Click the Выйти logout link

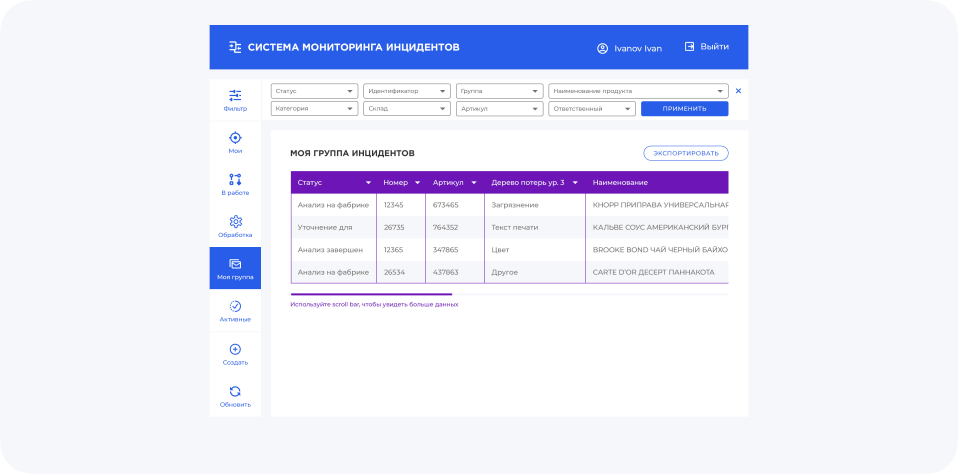tap(706, 47)
